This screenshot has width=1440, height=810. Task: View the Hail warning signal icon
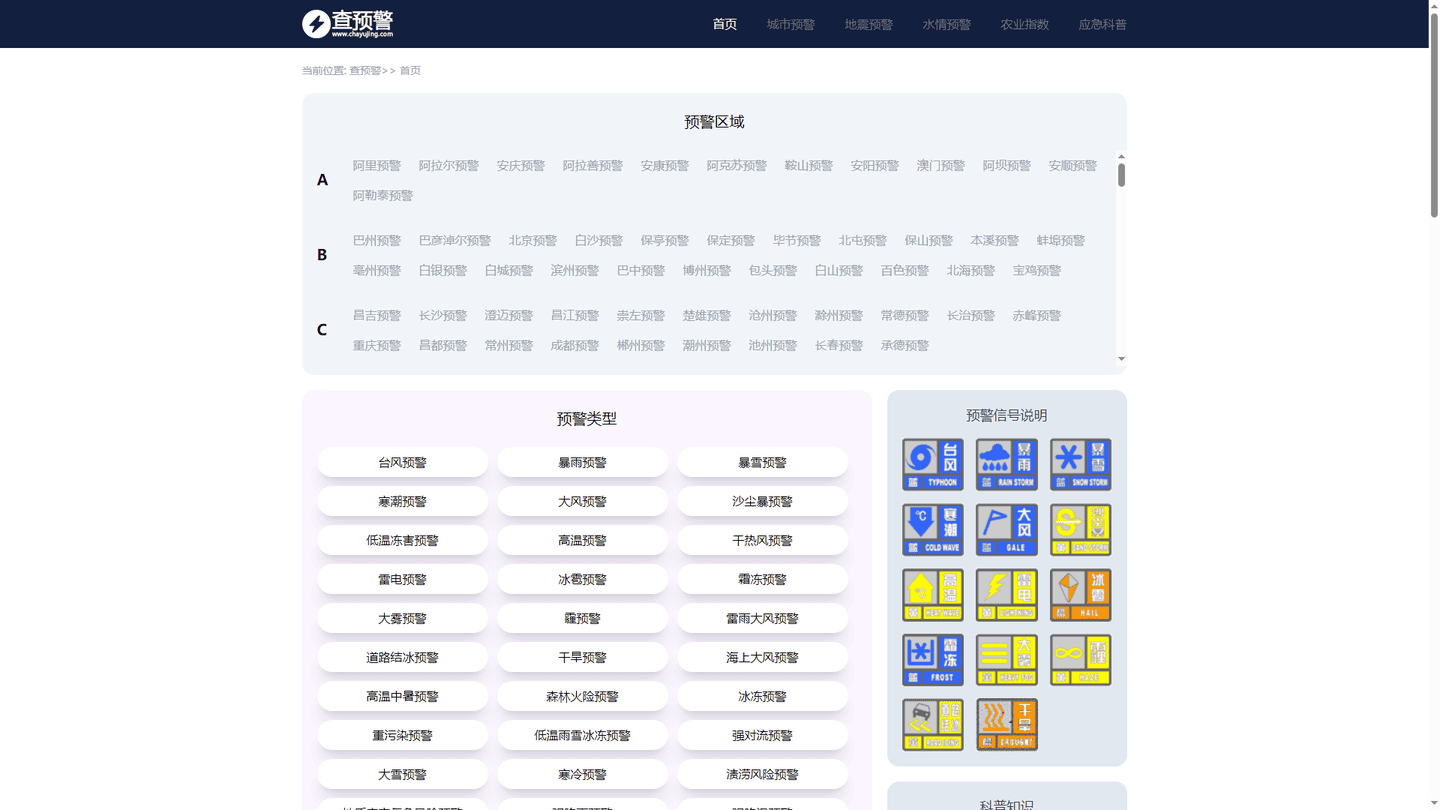[1081, 595]
